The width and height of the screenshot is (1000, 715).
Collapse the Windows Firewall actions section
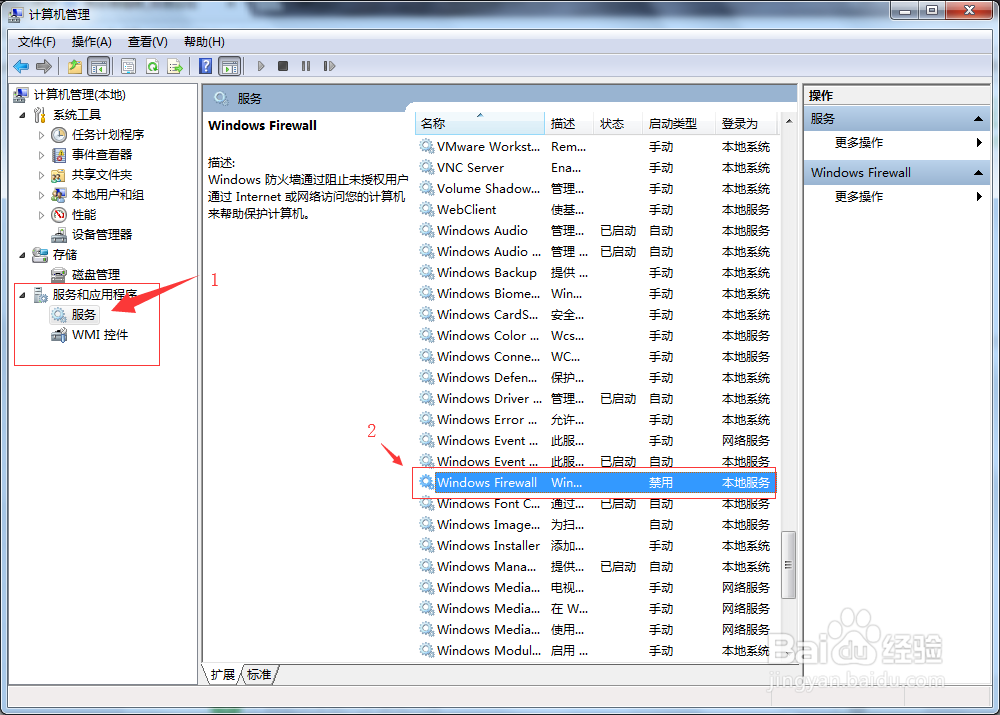(978, 173)
